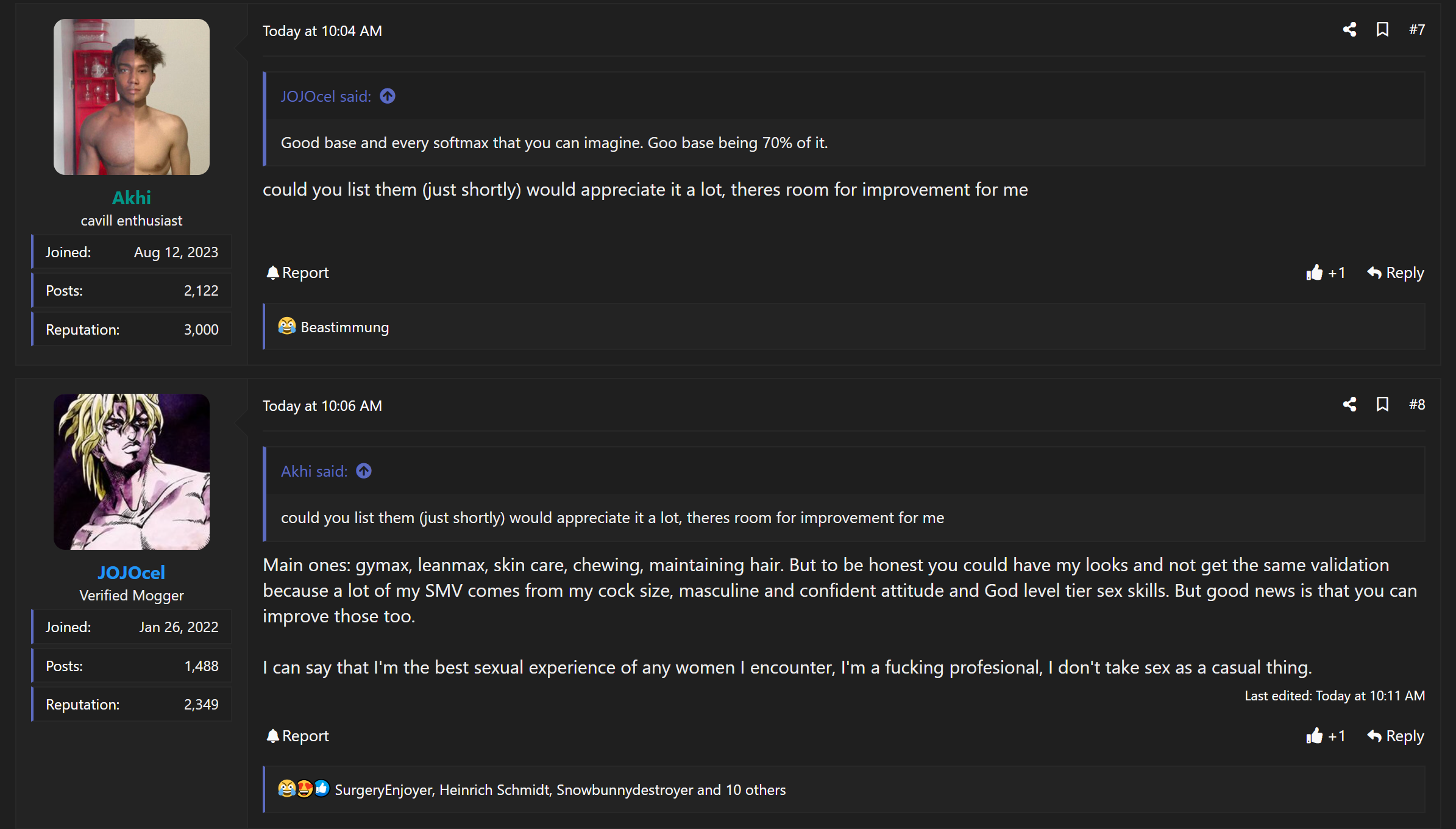Image resolution: width=1456 pixels, height=829 pixels.
Task: Jump to JOJOcel's quoted post arrow
Action: [x=388, y=96]
